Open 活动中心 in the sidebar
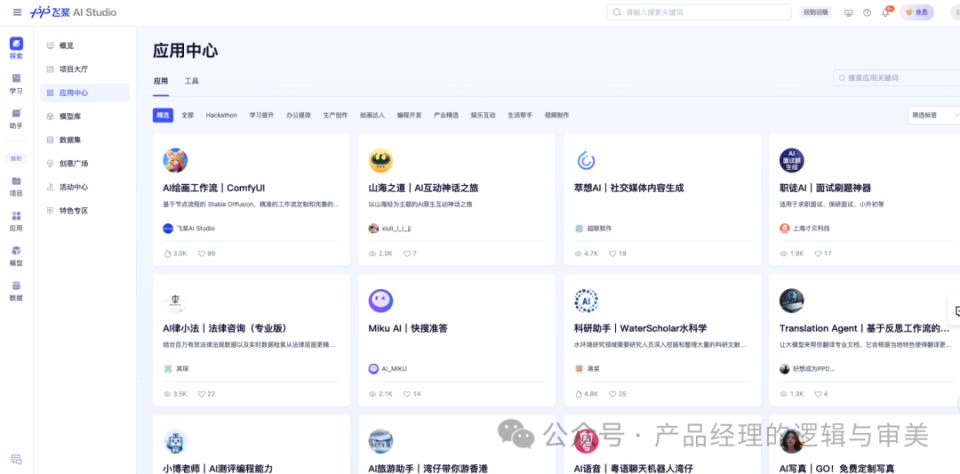 84,187
